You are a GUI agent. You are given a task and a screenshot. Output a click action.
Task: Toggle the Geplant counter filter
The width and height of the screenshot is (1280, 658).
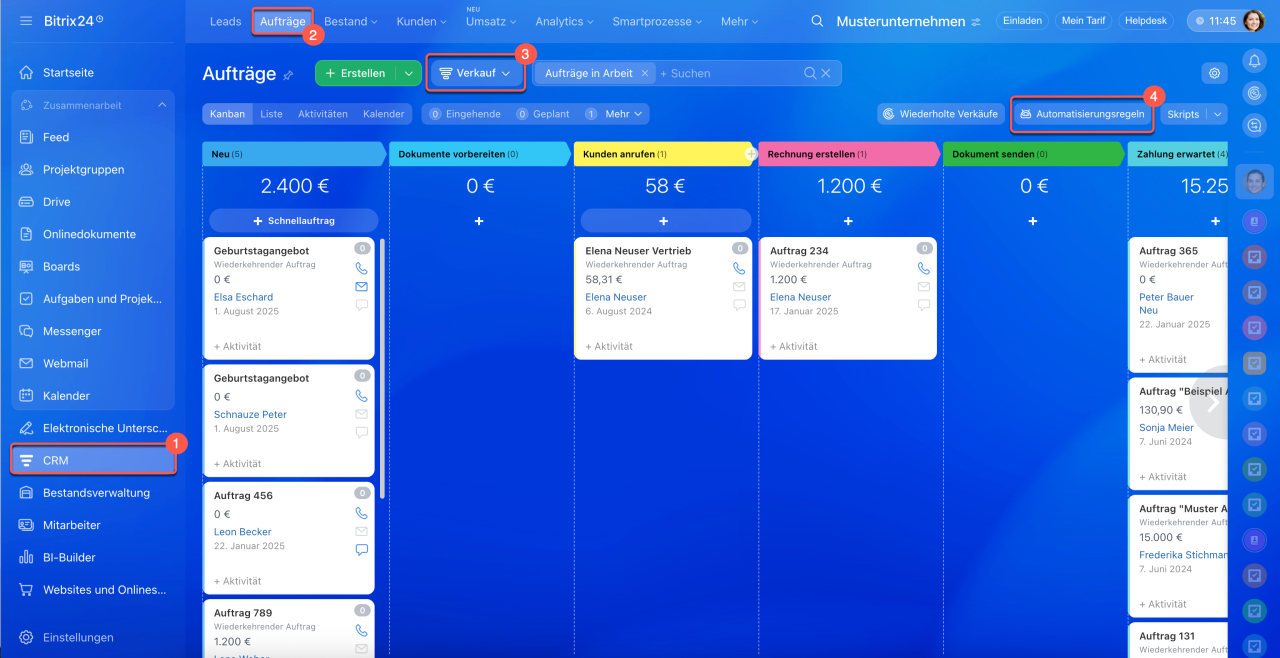(x=543, y=114)
